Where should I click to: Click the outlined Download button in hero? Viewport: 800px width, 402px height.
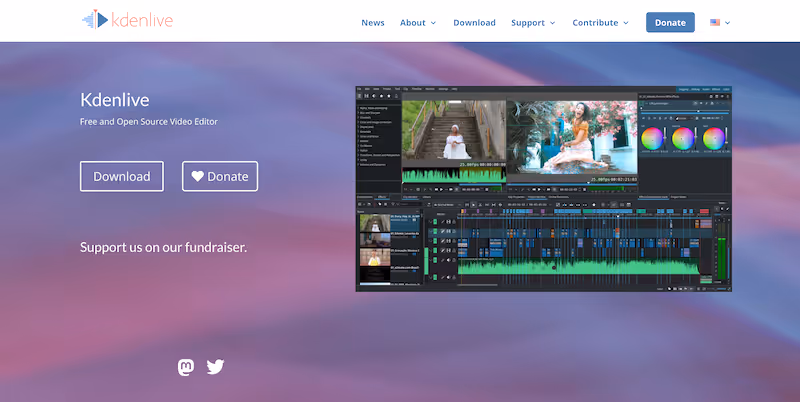coord(122,177)
